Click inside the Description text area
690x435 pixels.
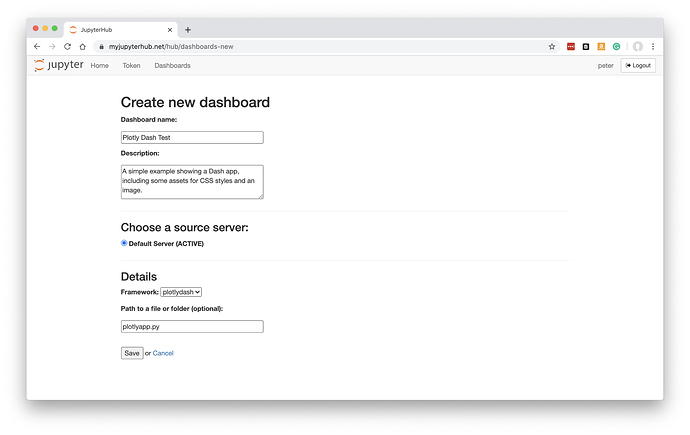192,182
